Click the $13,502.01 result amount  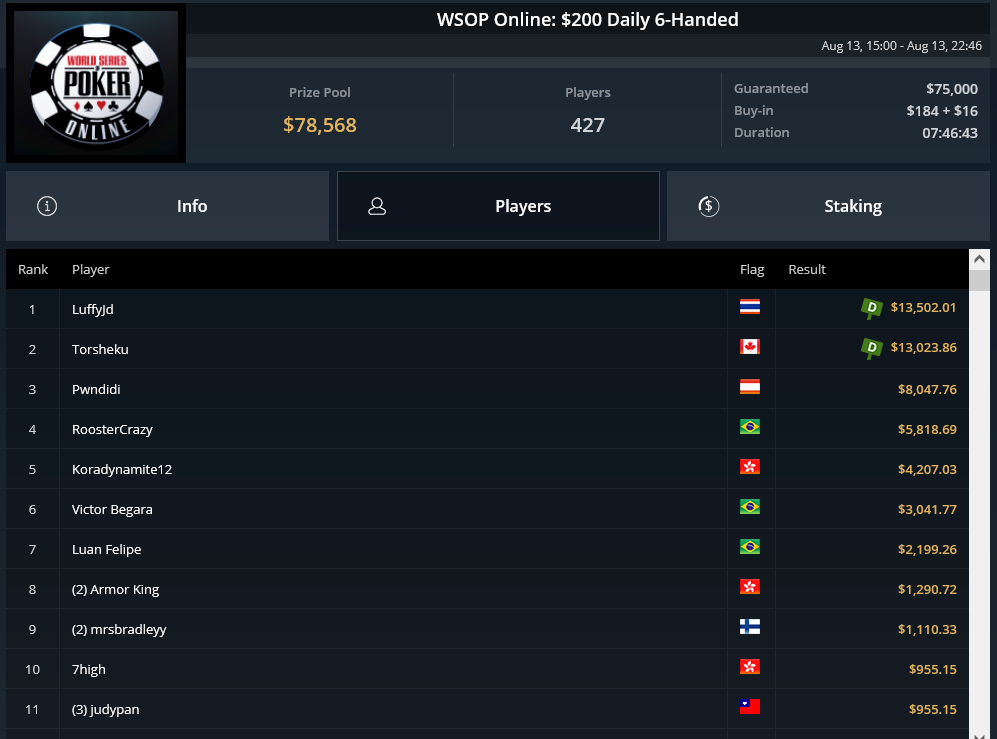pos(923,308)
